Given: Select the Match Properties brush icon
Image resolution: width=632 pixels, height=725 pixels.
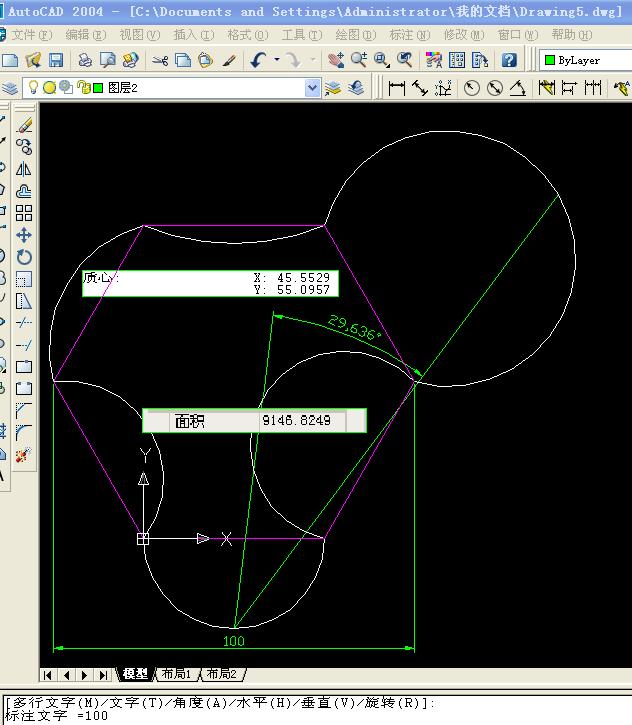Looking at the screenshot, I should coord(229,60).
